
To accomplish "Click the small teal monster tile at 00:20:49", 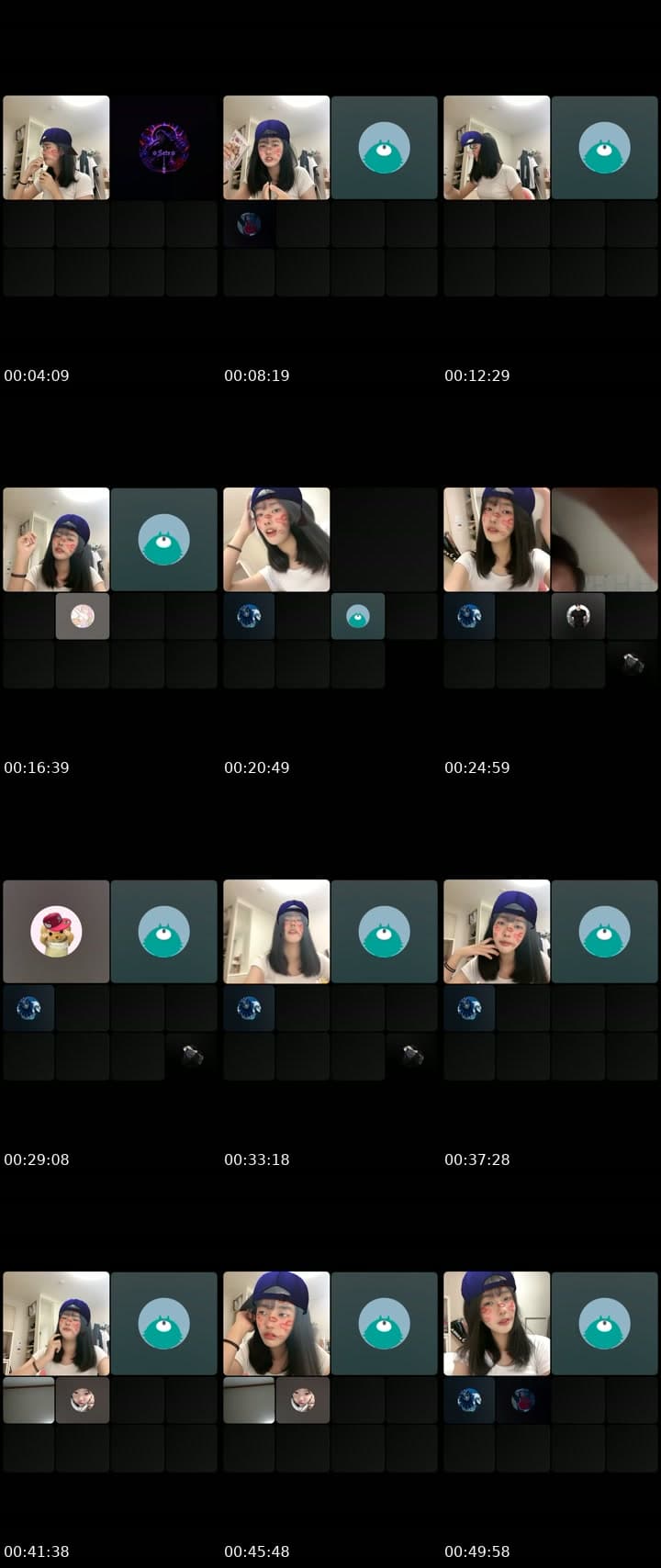I will tap(358, 616).
